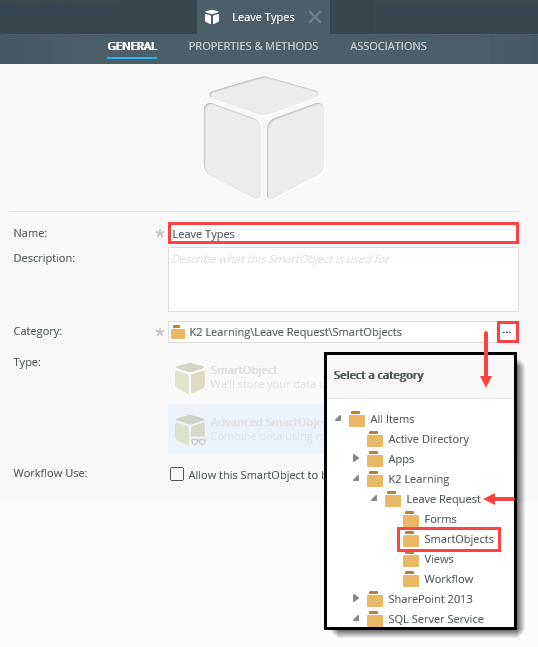
Task: Select the Advanced SmartObject type option
Action: point(247,429)
